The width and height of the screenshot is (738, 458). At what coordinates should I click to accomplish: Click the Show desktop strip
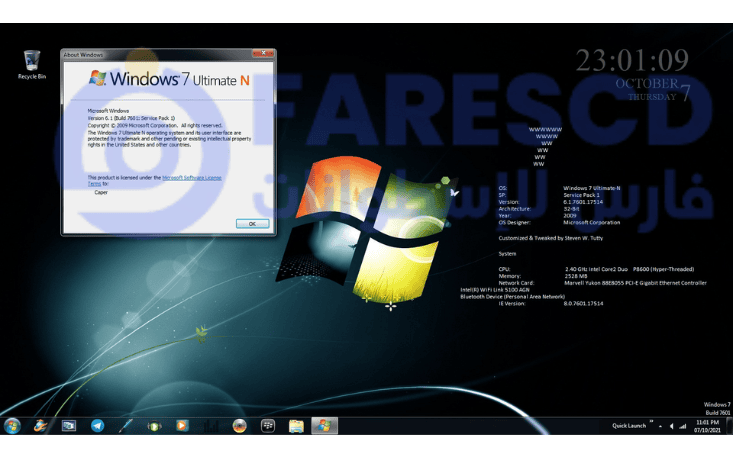[730, 426]
